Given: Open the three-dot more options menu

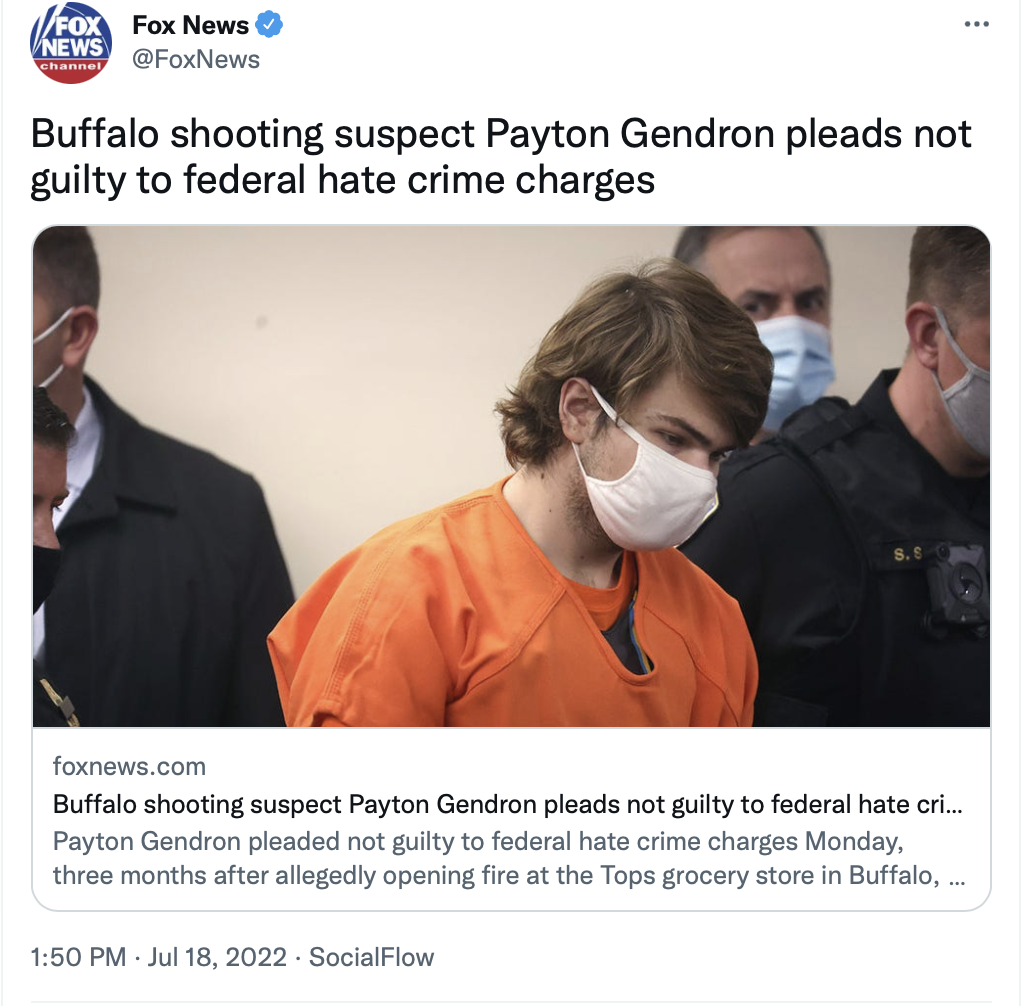Looking at the screenshot, I should pos(977,24).
